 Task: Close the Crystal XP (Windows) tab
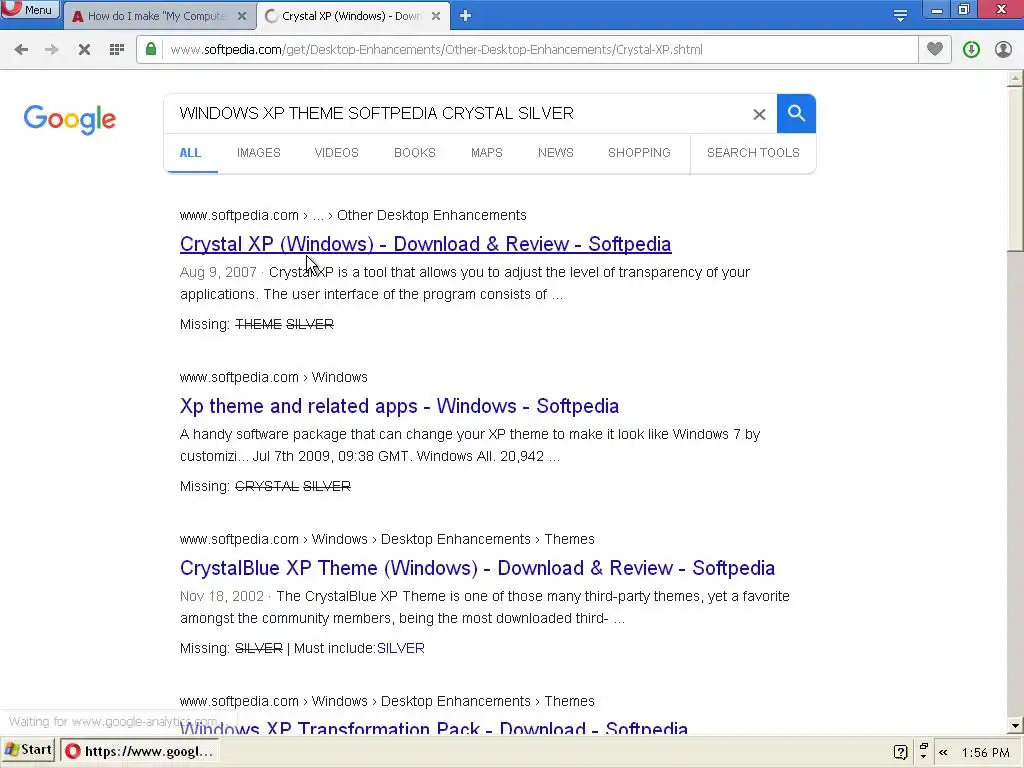click(x=436, y=16)
